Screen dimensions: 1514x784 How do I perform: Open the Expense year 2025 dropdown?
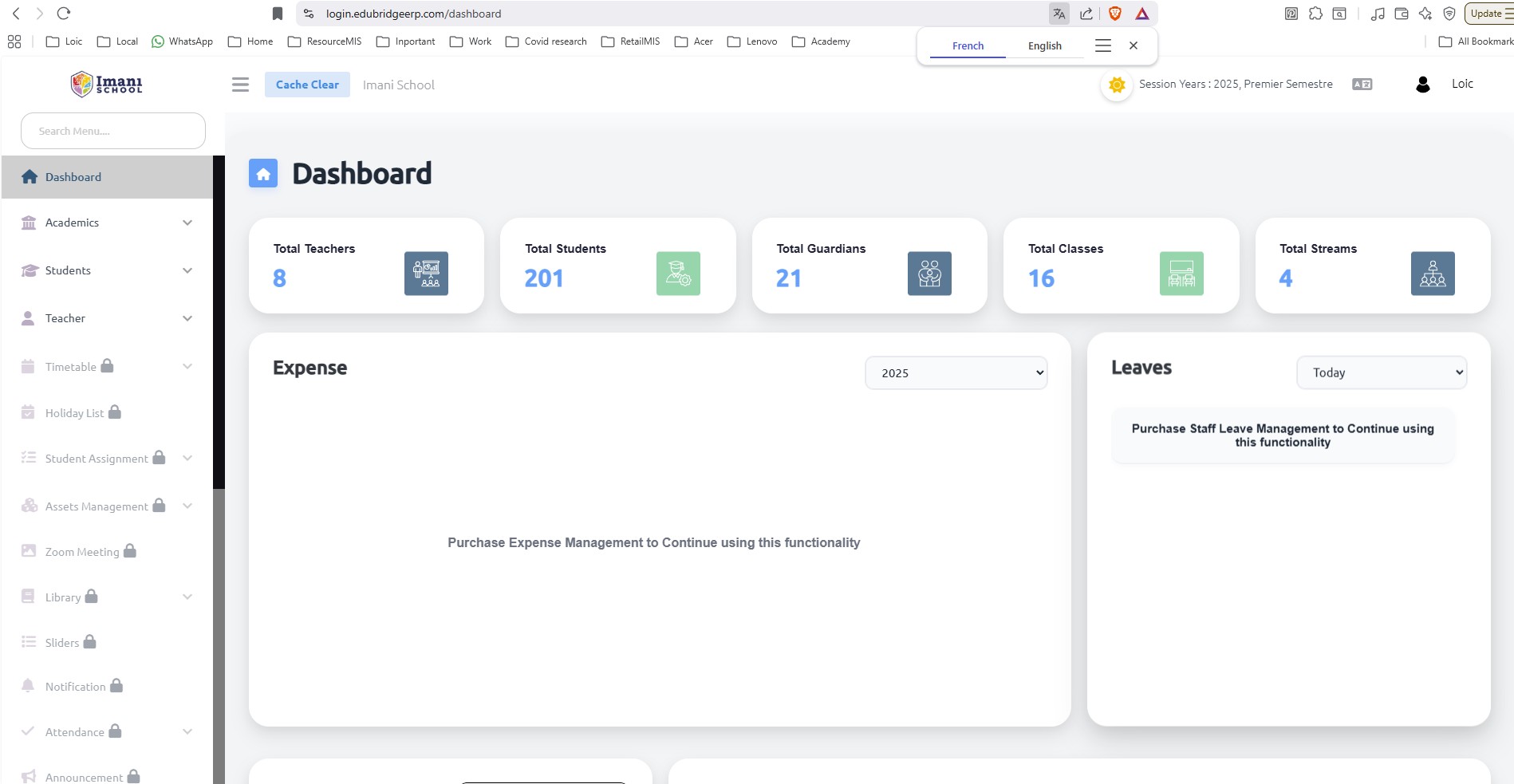pyautogui.click(x=956, y=373)
